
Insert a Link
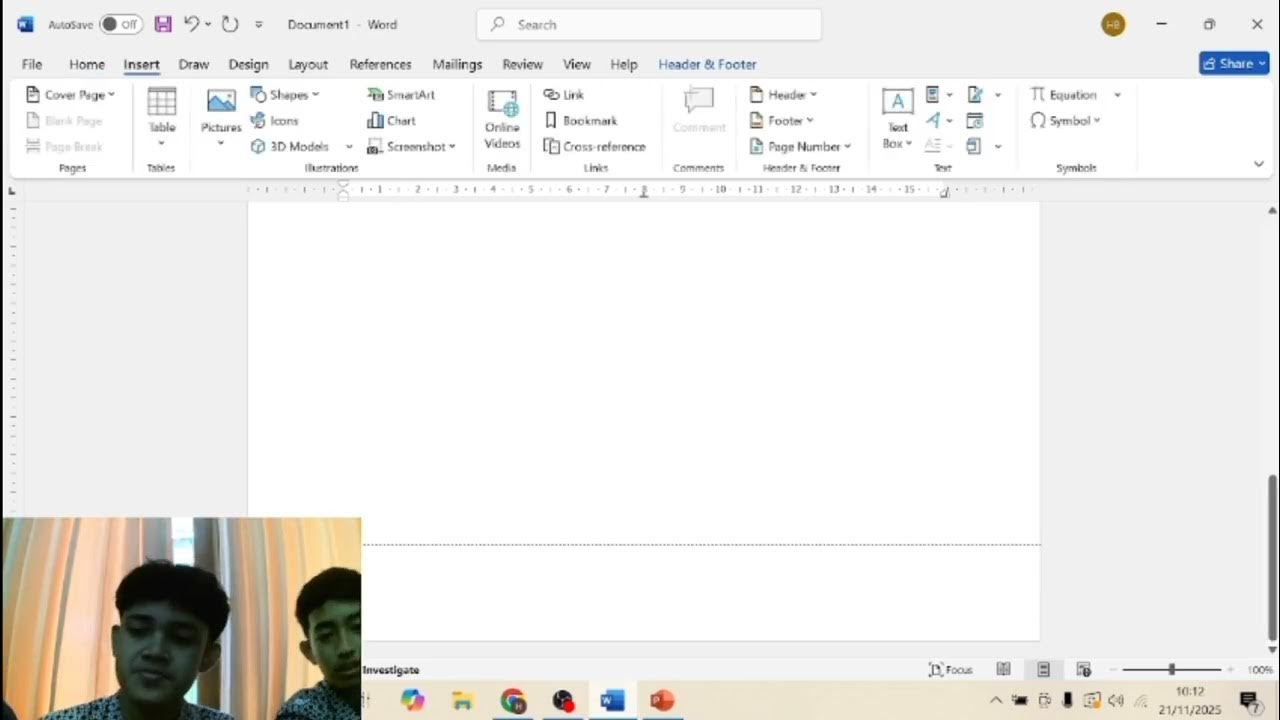coord(564,94)
